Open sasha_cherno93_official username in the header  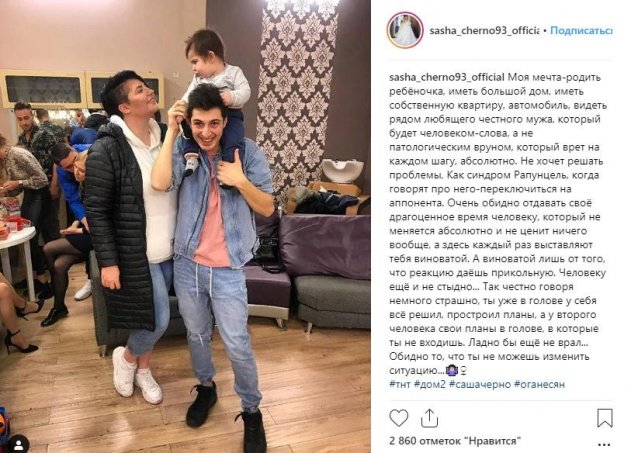tap(484, 31)
